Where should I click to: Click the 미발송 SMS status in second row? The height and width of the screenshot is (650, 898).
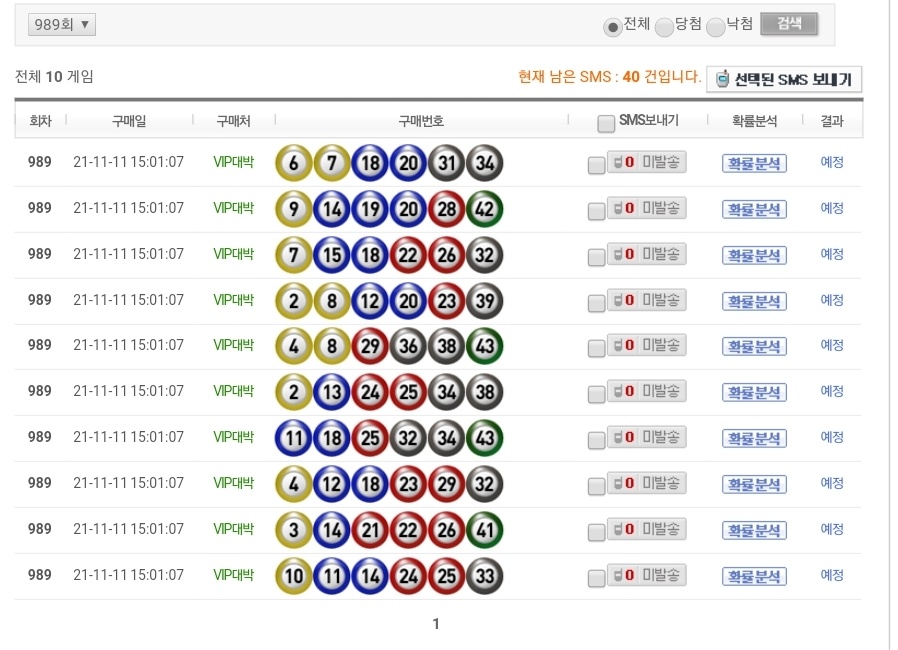pyautogui.click(x=647, y=209)
